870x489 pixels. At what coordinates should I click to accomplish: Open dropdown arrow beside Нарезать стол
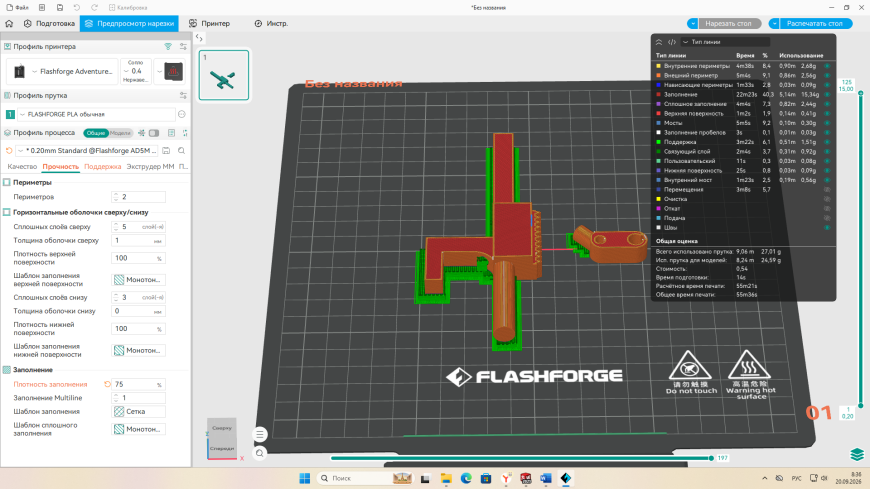692,23
